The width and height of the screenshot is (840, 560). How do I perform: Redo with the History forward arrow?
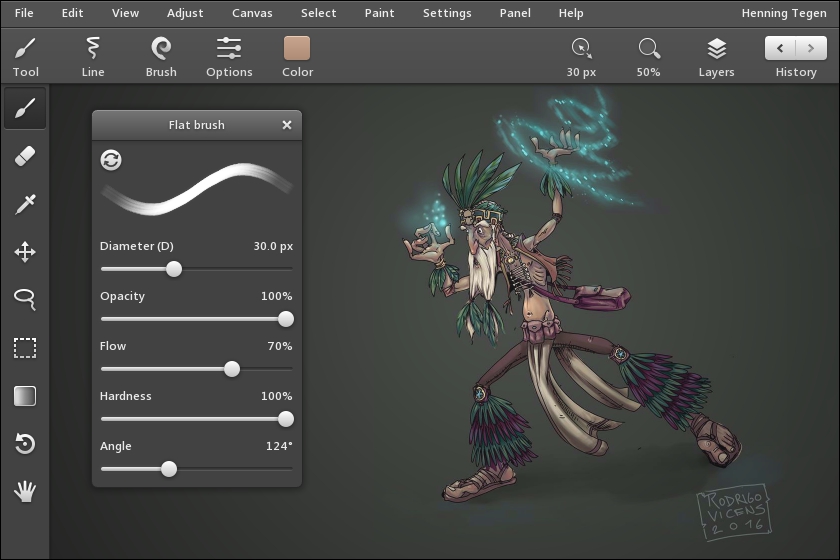pyautogui.click(x=811, y=48)
